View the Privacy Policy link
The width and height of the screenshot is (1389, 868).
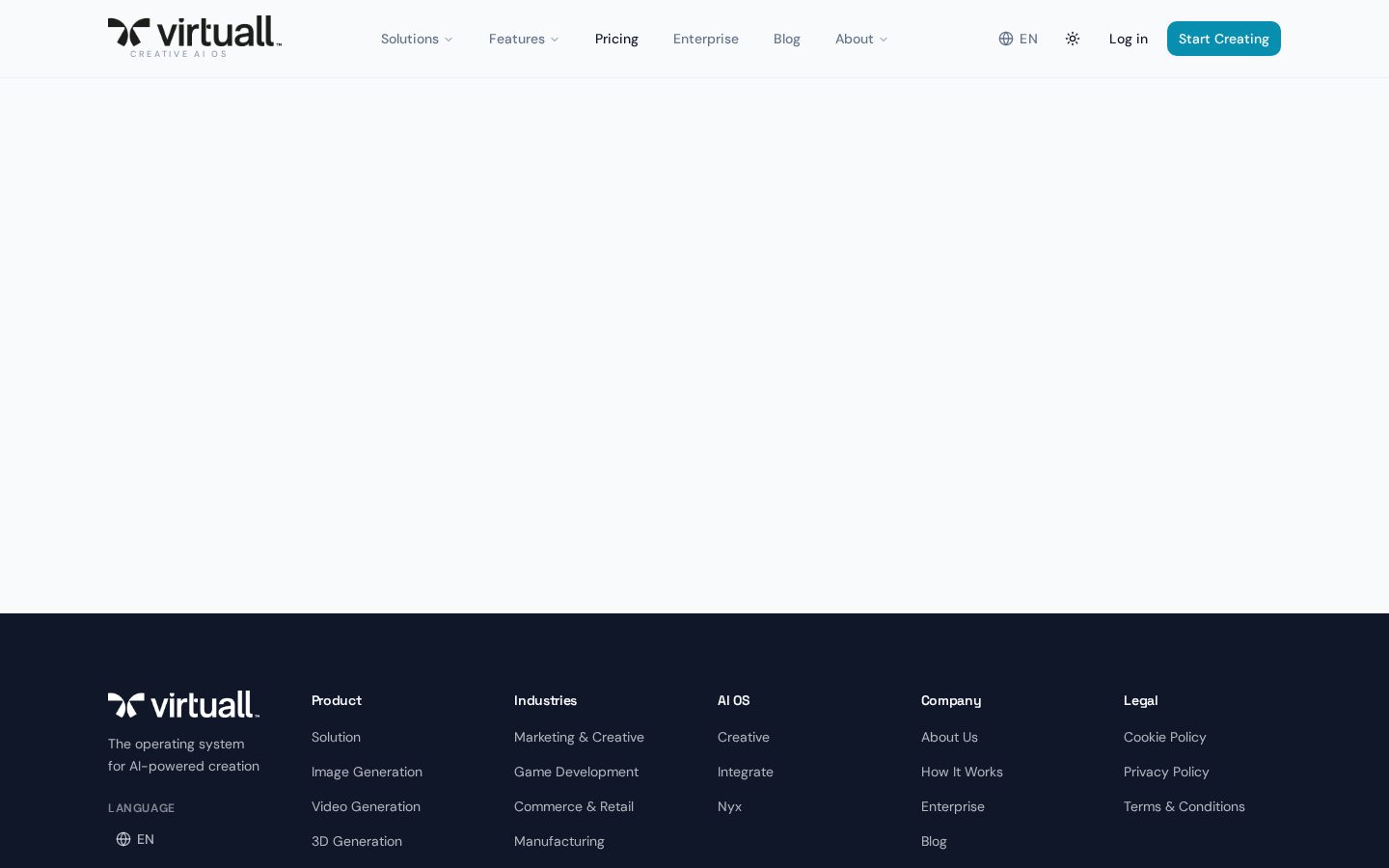coord(1166,772)
